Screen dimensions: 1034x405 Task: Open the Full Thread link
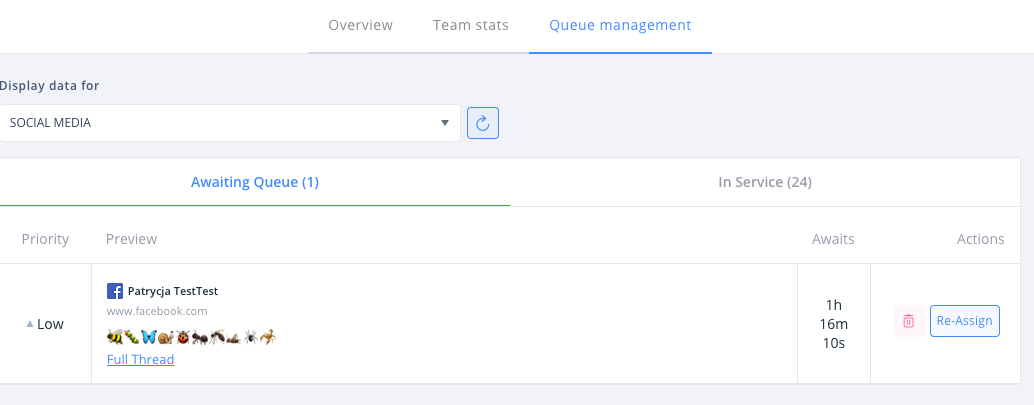point(140,360)
